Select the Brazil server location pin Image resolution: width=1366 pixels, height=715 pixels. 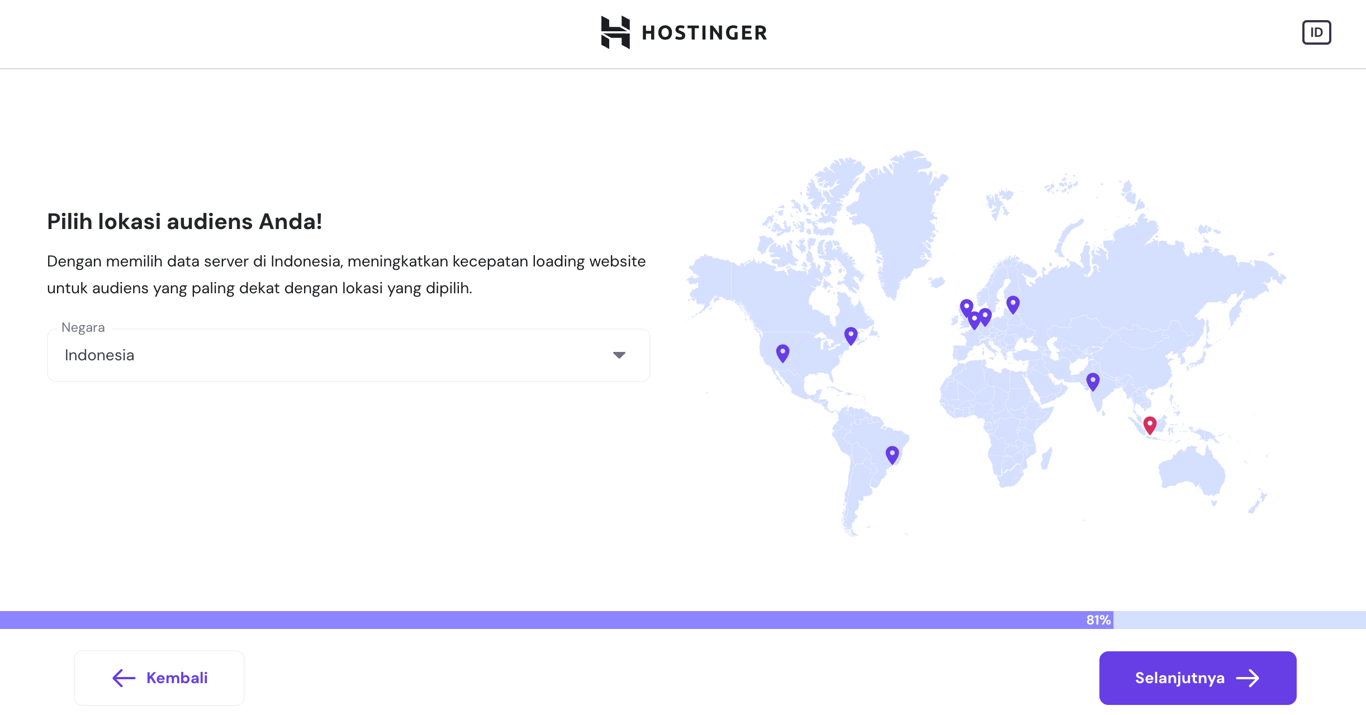tap(892, 454)
